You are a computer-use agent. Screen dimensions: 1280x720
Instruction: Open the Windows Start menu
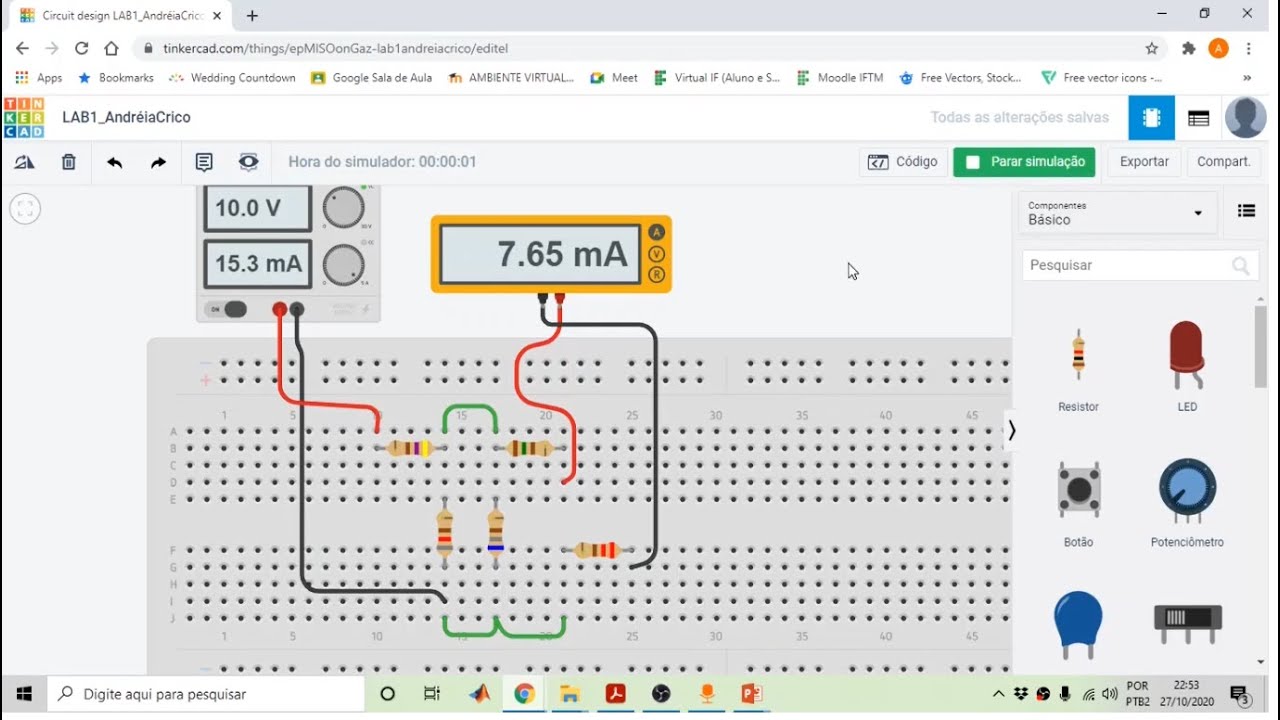point(24,694)
